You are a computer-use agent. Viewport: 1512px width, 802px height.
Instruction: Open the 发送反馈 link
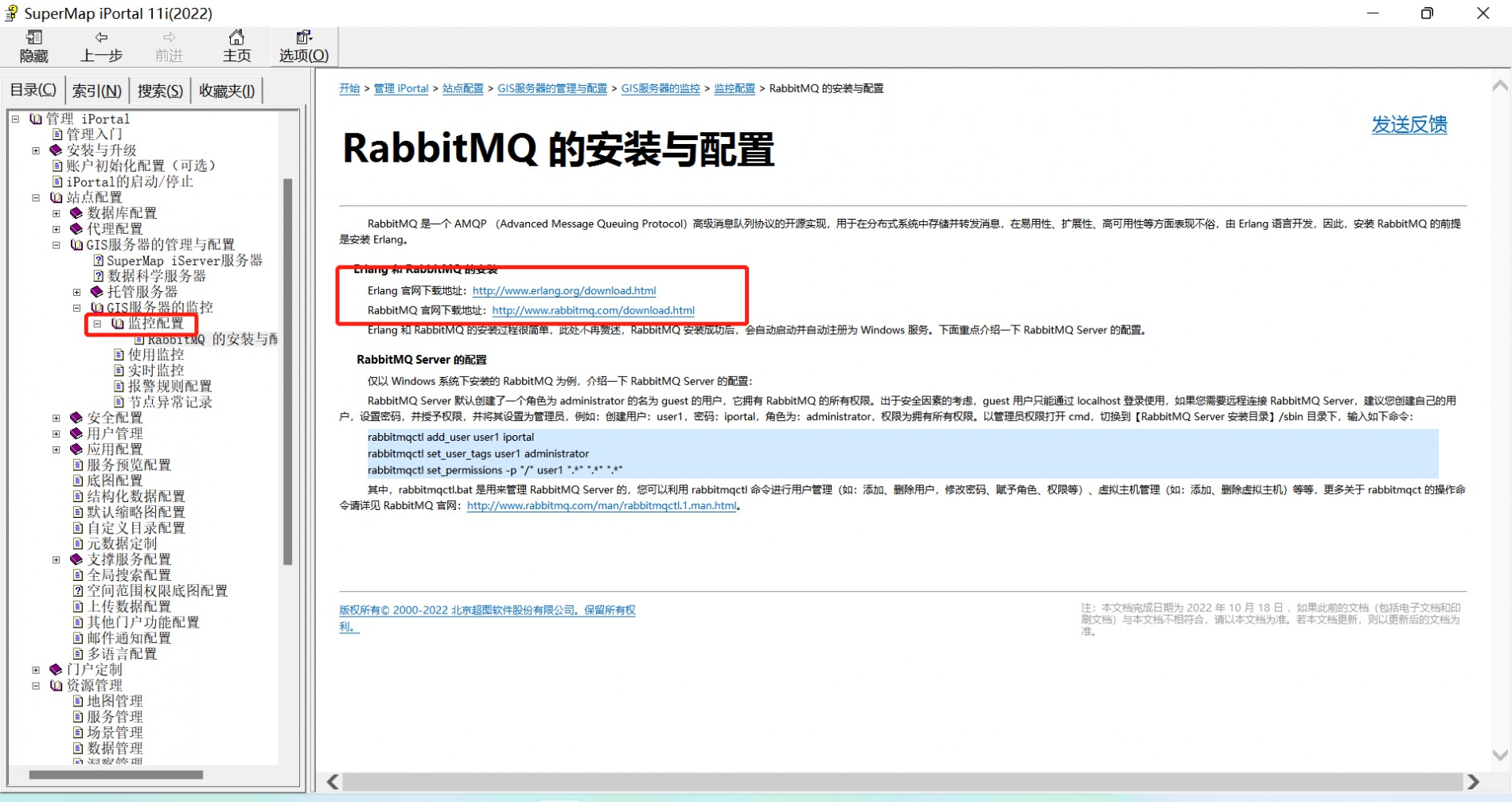[1409, 124]
